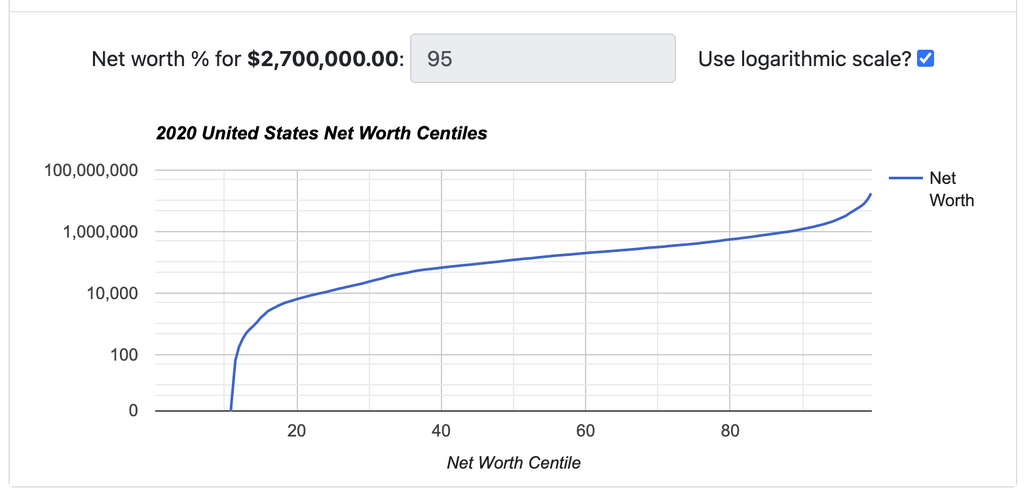Screen dimensions: 1031x500
Task: Click the 'Use logarithmic scale?' label
Action: [805, 59]
